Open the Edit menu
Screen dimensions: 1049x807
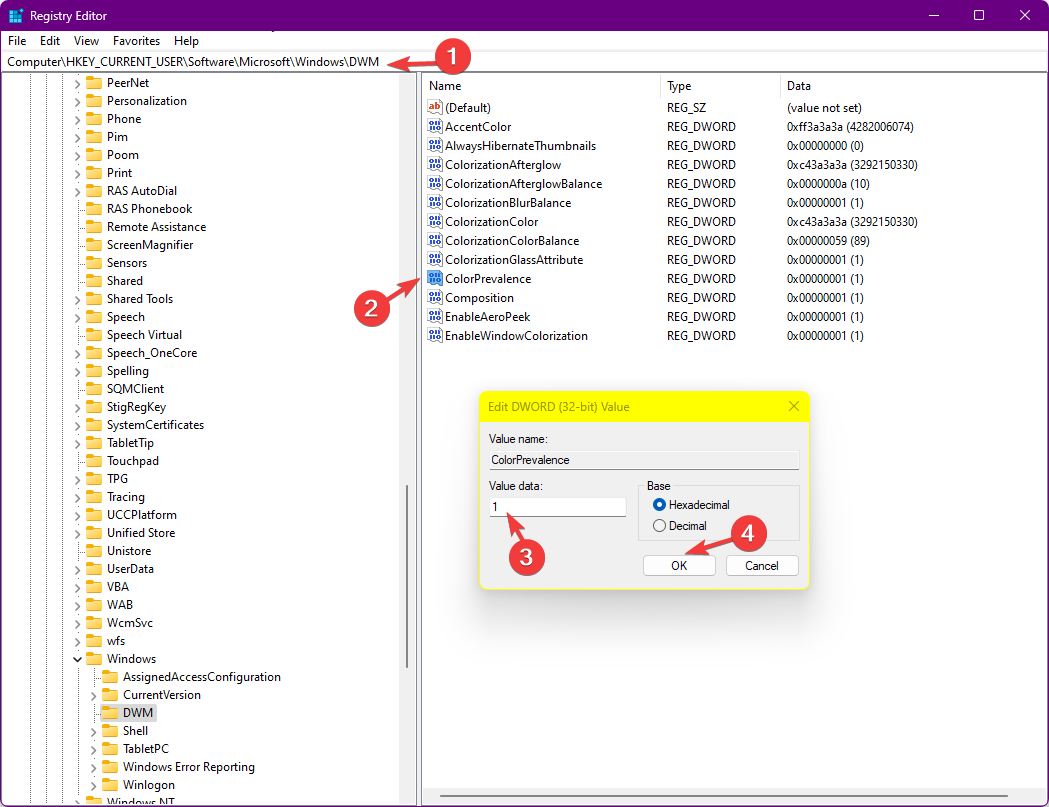[x=49, y=41]
